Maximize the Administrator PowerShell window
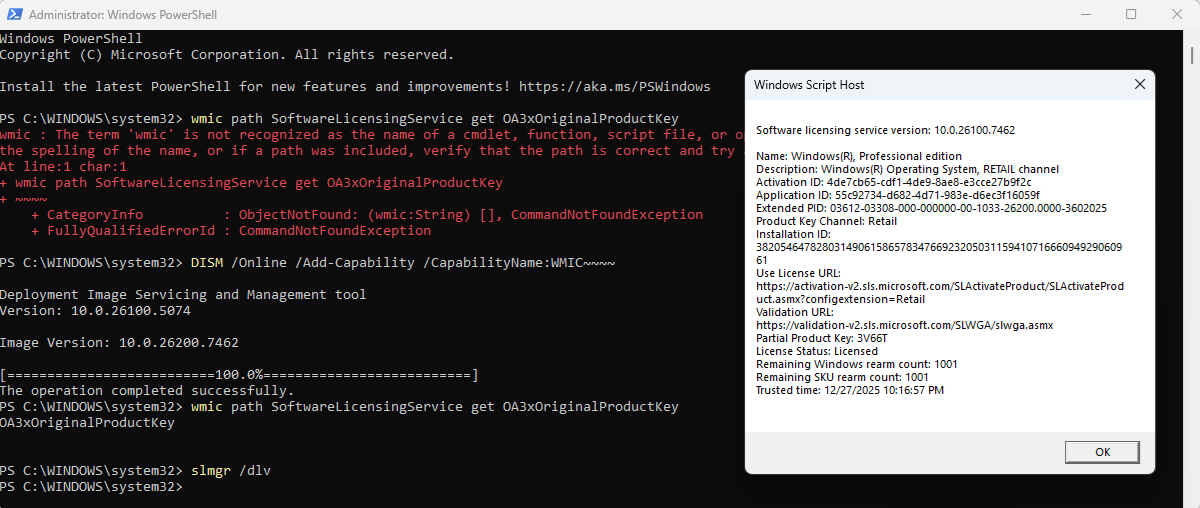This screenshot has height=508, width=1200. click(1131, 15)
